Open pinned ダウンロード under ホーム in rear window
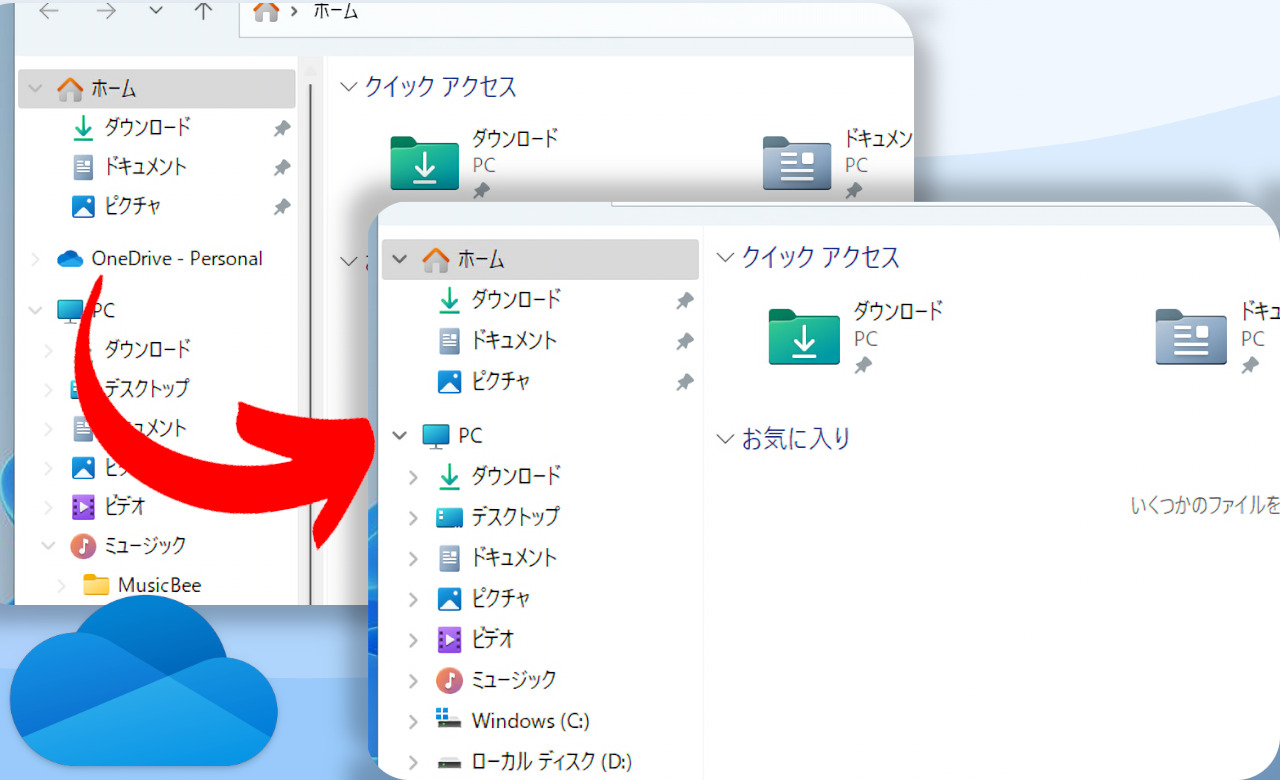1280x780 pixels. click(147, 127)
